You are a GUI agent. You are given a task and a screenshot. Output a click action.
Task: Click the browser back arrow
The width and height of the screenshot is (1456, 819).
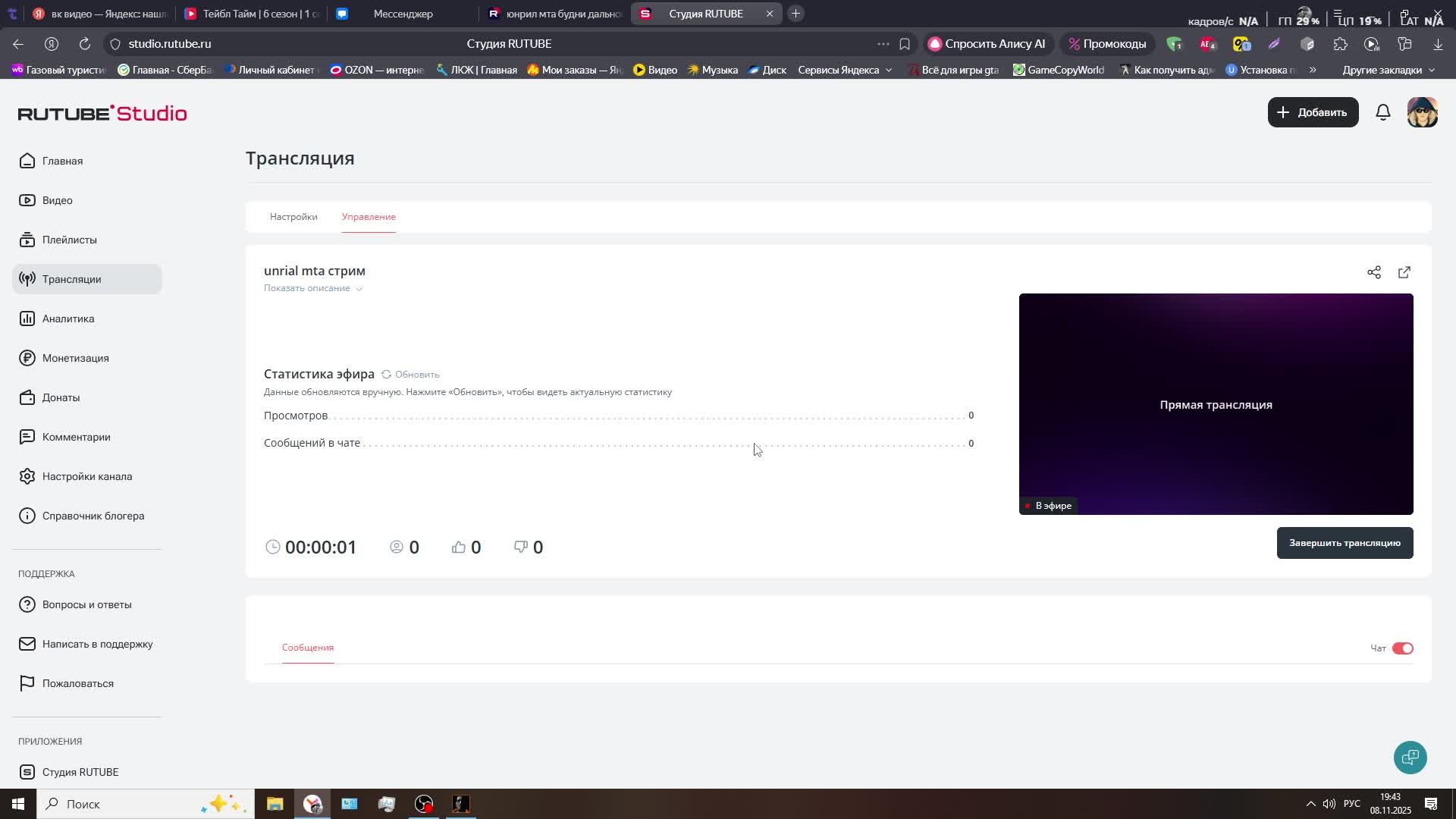click(18, 44)
